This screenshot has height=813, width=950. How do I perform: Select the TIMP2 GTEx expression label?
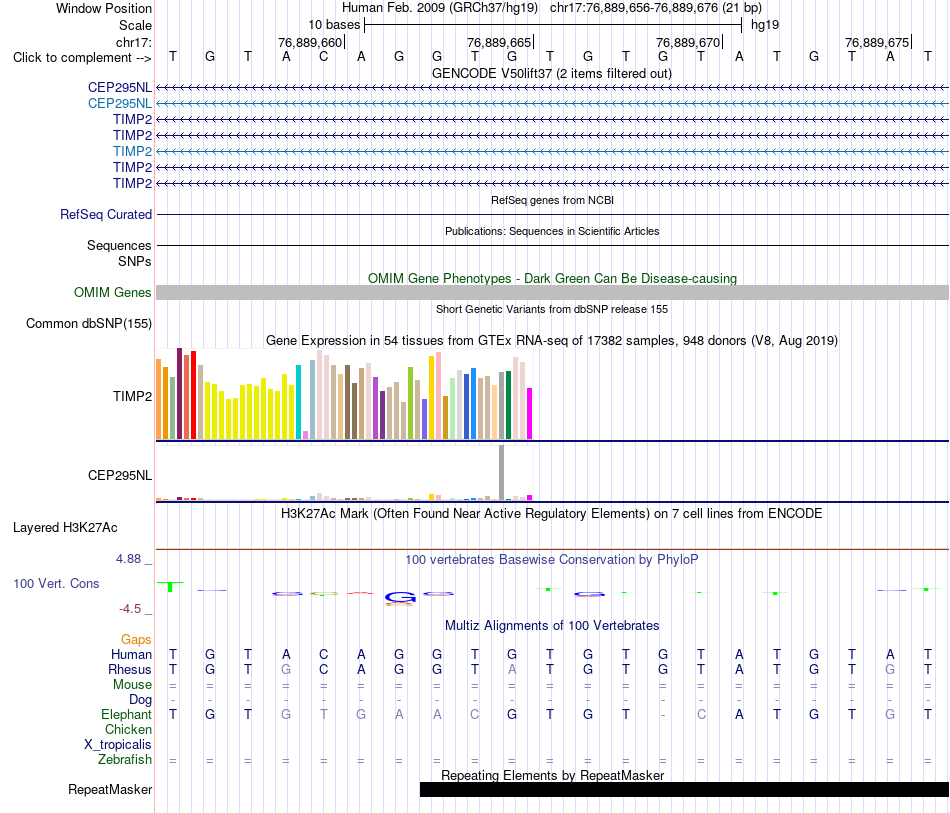[x=132, y=396]
